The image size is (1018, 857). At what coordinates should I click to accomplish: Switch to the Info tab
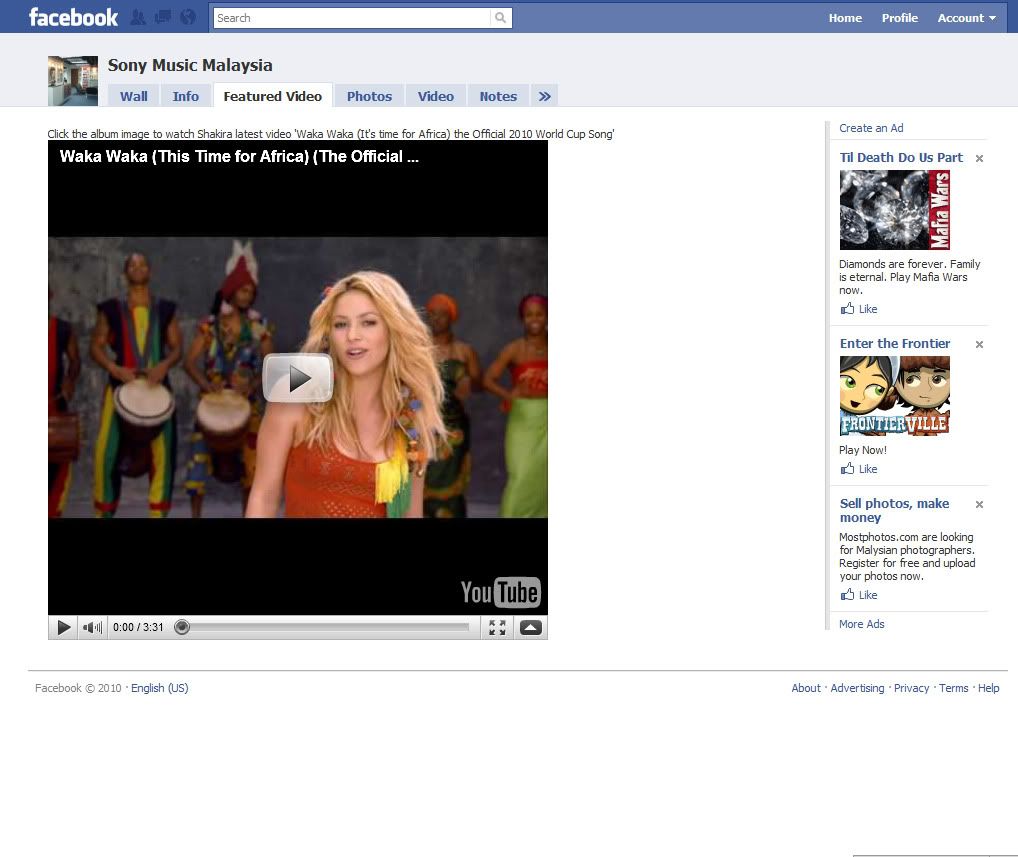tap(186, 96)
